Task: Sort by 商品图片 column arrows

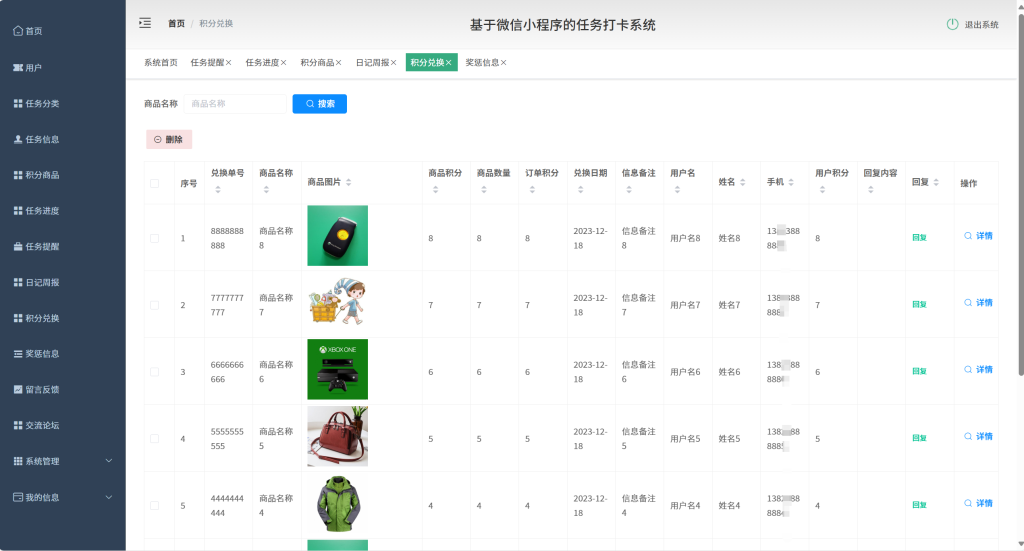Action: [349, 182]
